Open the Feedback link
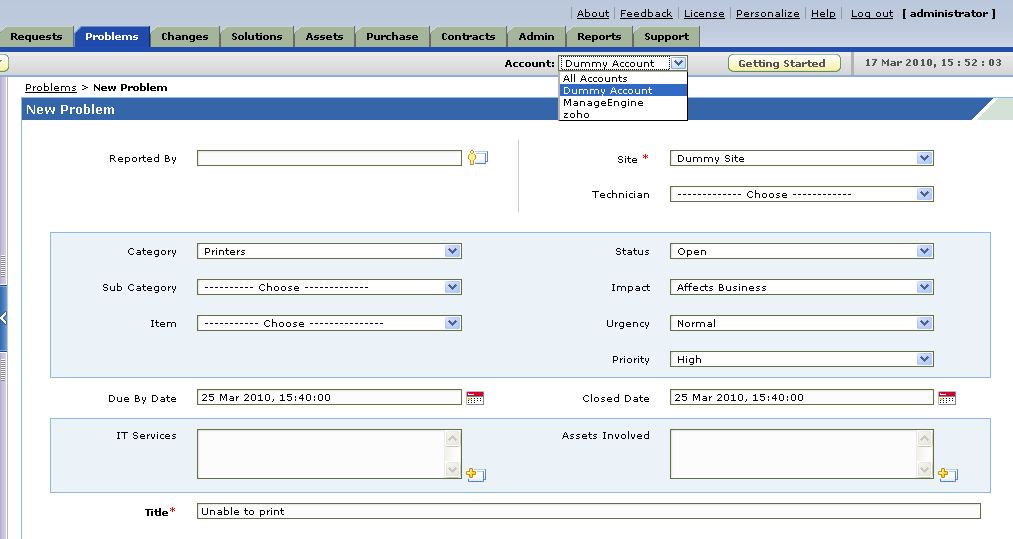 (646, 14)
